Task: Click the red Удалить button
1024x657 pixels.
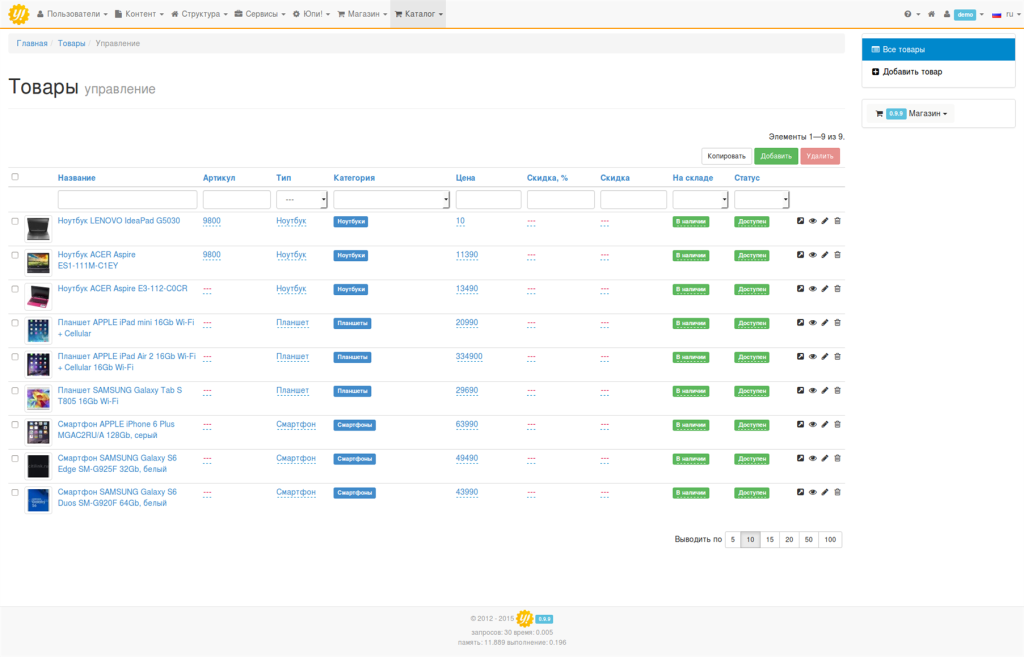Action: [x=820, y=156]
